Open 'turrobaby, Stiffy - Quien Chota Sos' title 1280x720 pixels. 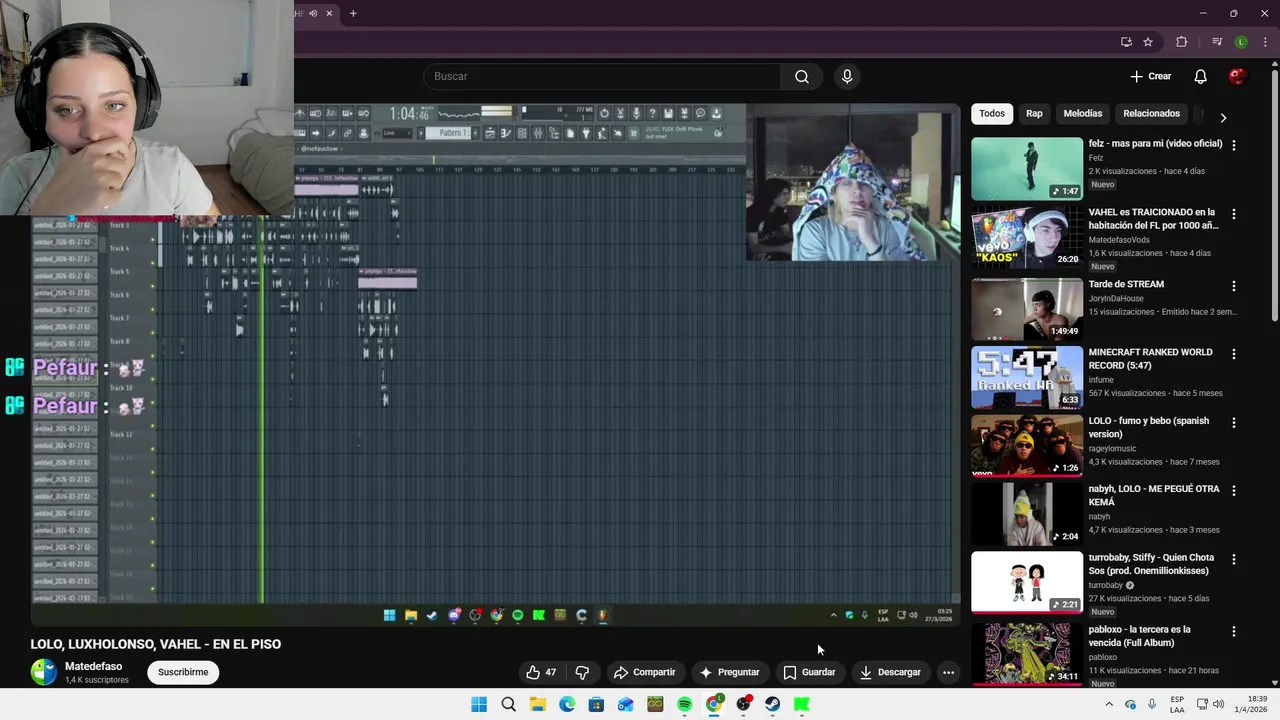(x=1151, y=564)
